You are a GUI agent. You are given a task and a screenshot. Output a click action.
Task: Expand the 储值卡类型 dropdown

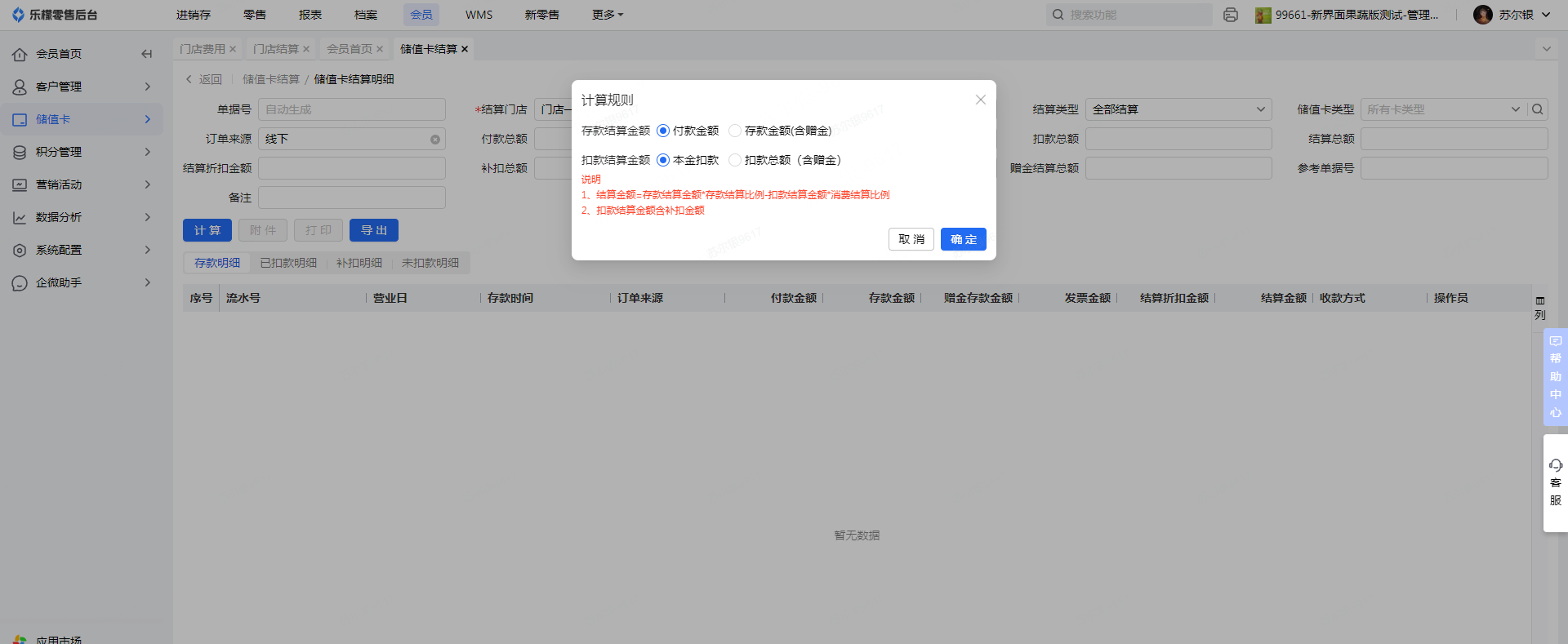click(1442, 109)
